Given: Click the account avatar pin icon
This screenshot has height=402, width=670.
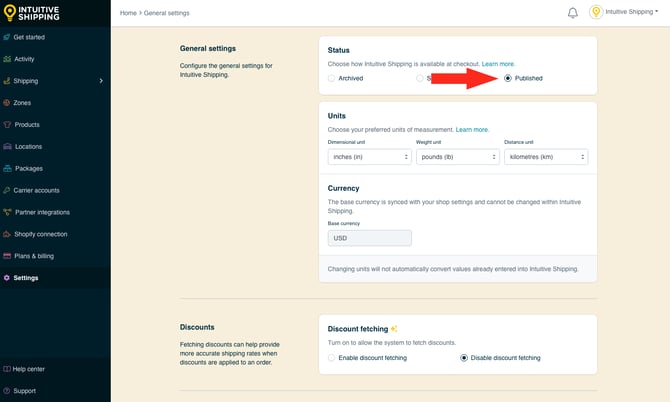Looking at the screenshot, I should tap(596, 12).
